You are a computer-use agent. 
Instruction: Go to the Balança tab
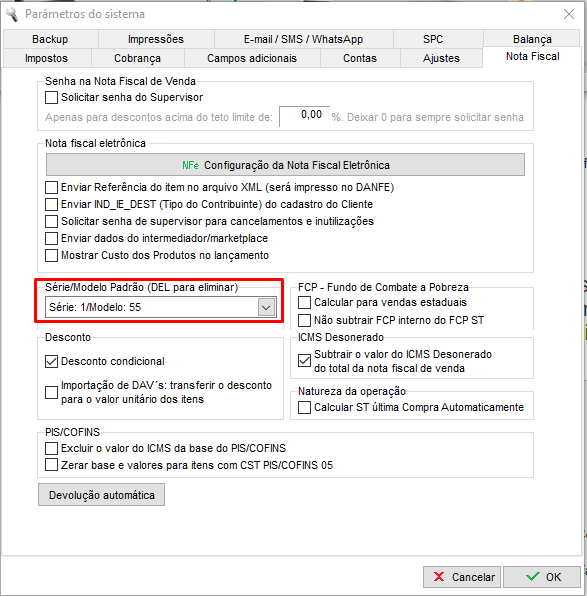(x=532, y=39)
